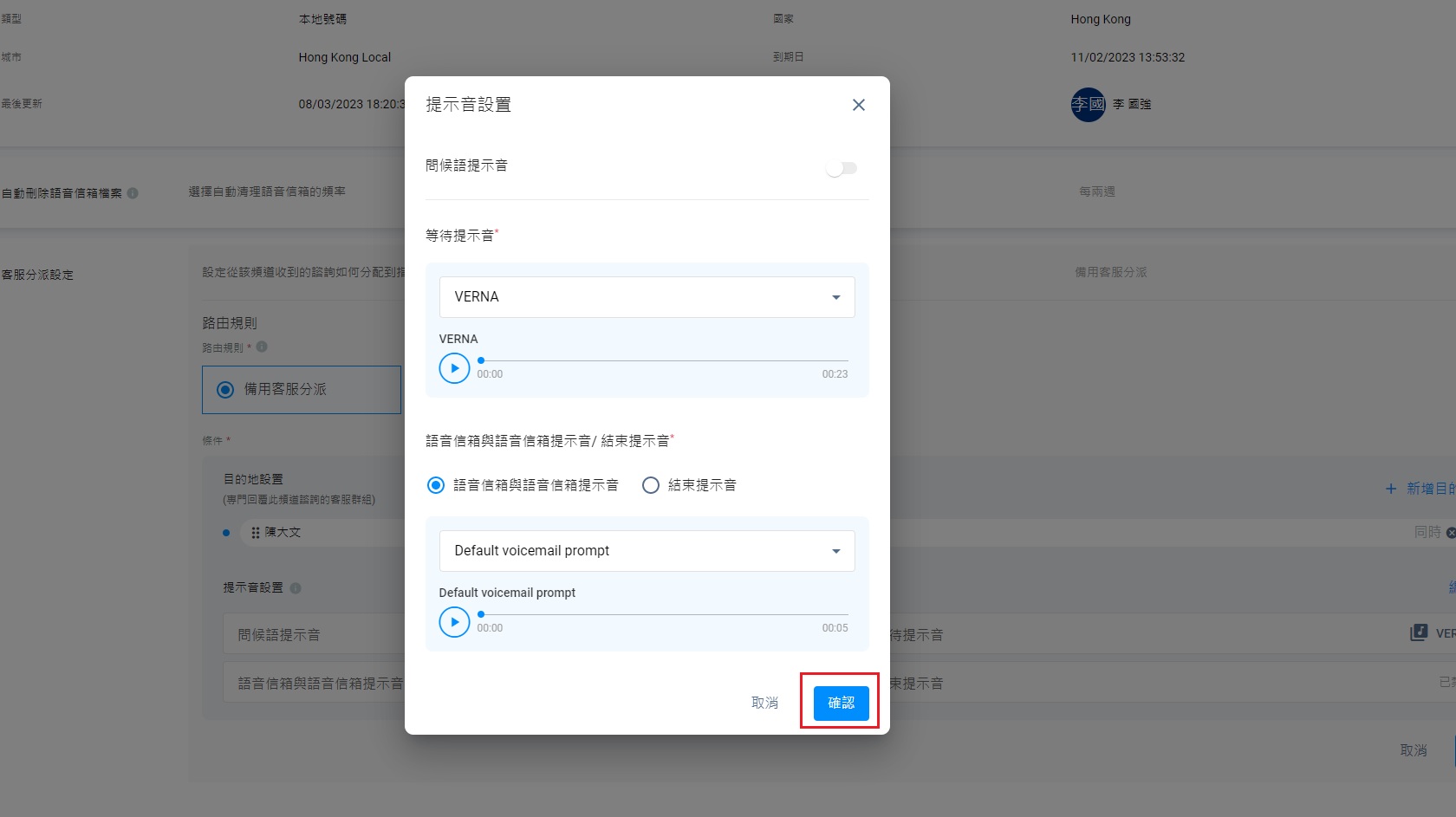This screenshot has width=1456, height=817.
Task: Click the 客服分派設定 section label
Action: [37, 275]
